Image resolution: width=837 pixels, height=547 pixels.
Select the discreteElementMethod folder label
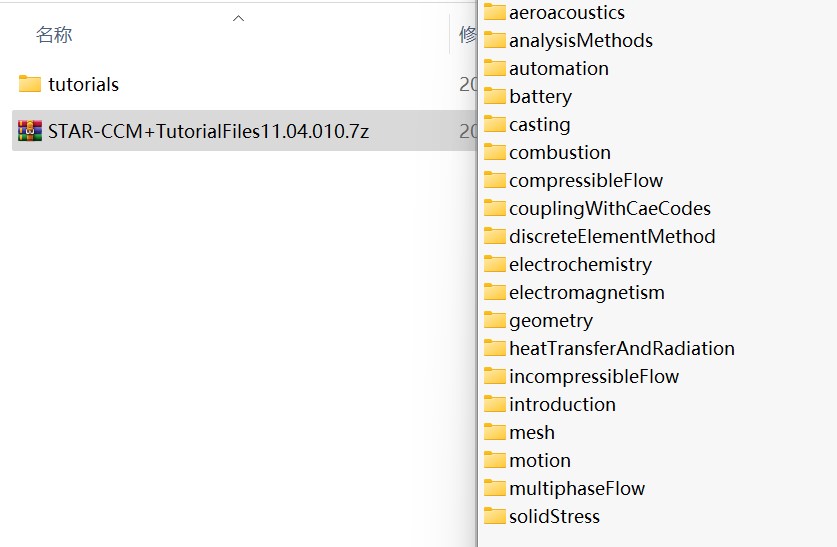612,237
